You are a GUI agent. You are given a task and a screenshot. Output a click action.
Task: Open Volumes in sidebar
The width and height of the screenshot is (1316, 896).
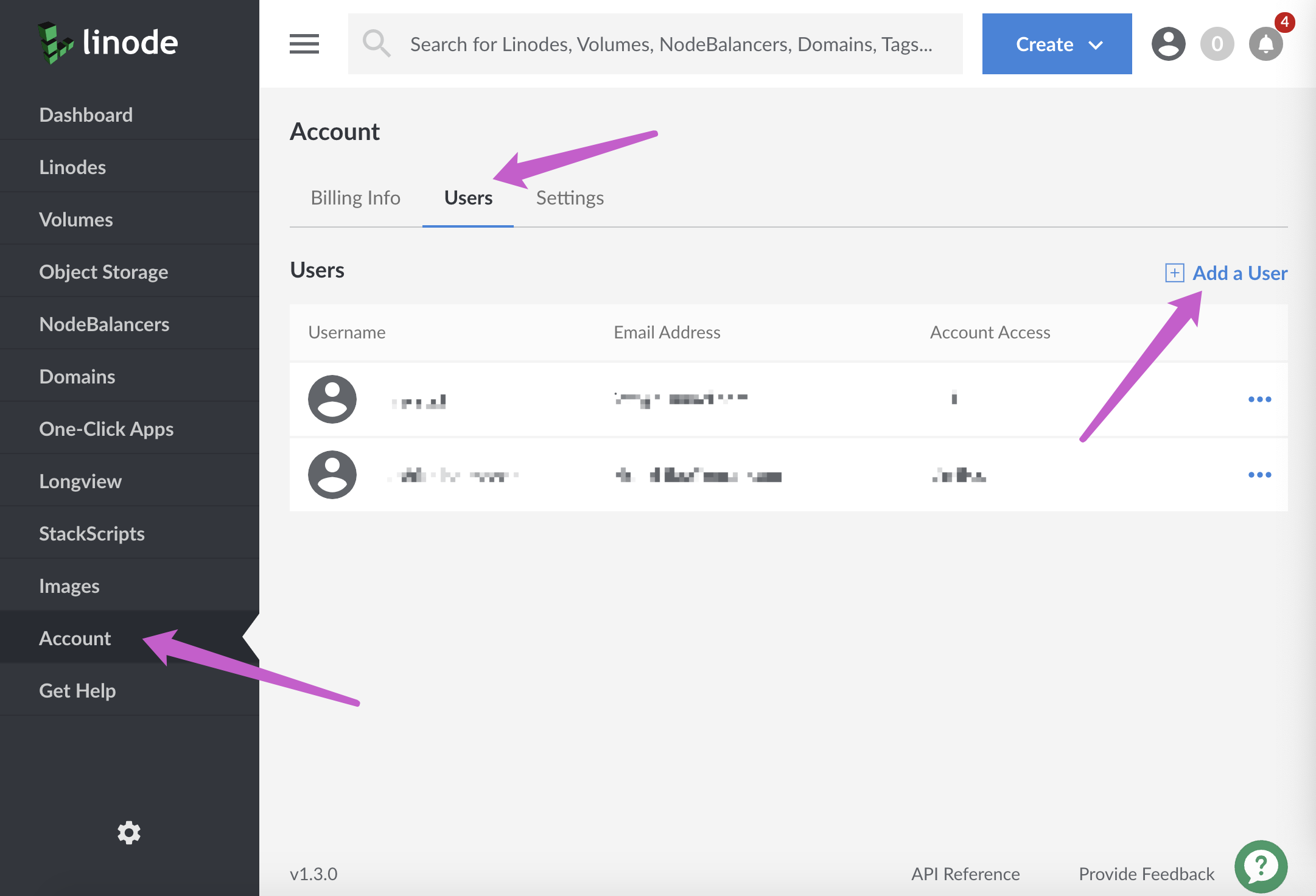tap(130, 219)
